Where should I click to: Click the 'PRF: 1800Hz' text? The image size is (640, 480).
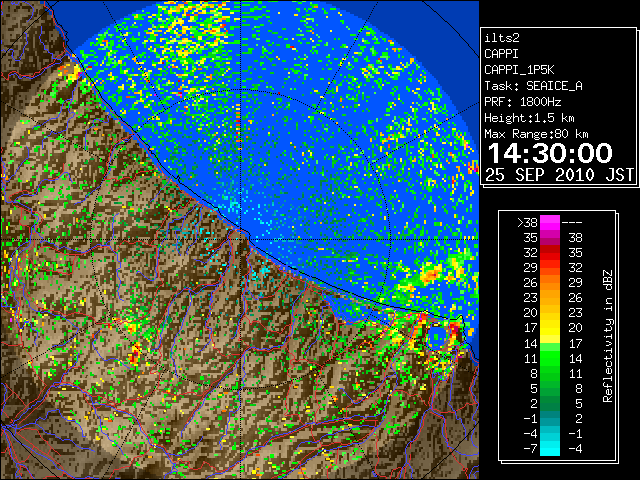pos(522,102)
